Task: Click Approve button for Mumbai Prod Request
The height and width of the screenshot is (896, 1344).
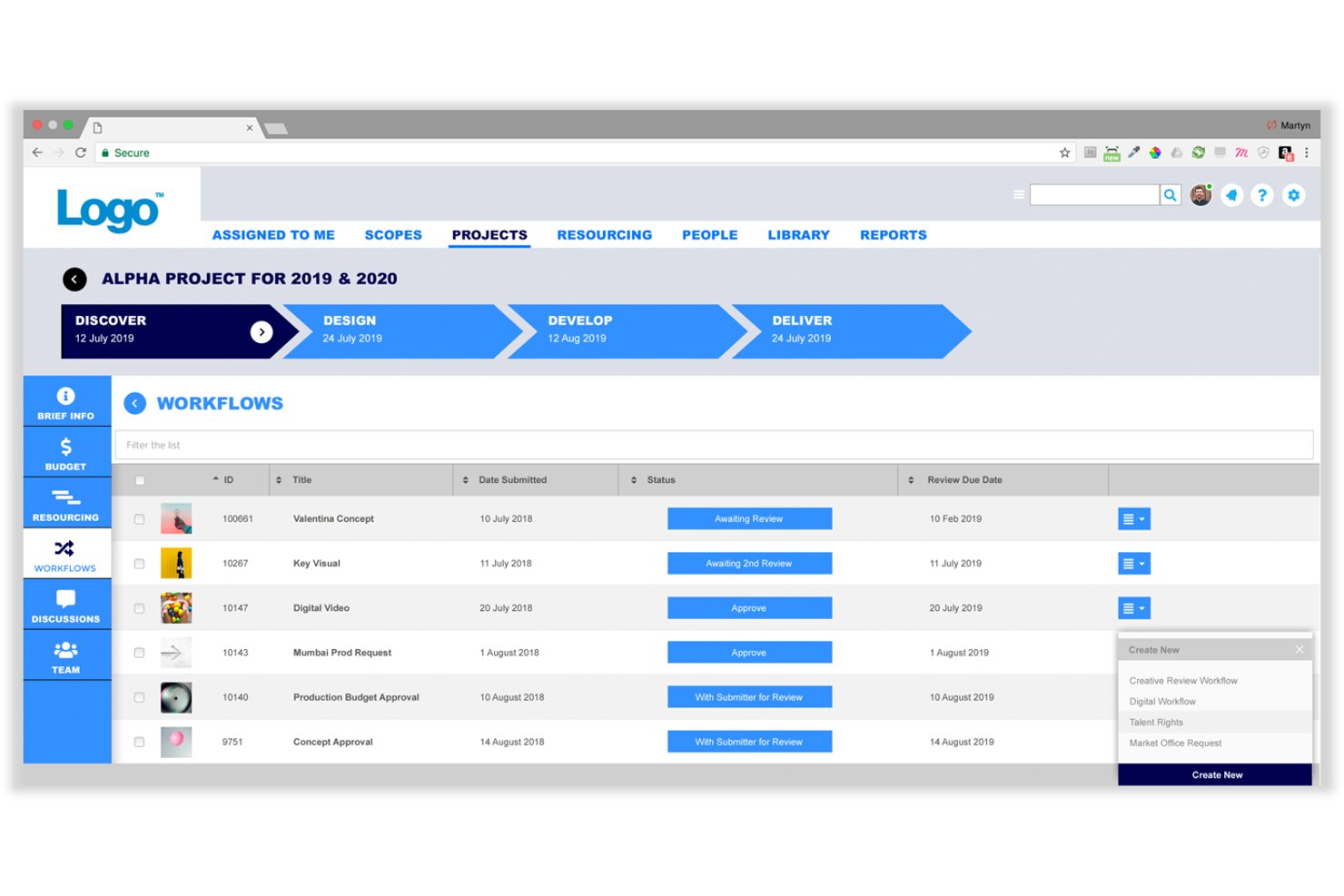Action: pyautogui.click(x=749, y=653)
